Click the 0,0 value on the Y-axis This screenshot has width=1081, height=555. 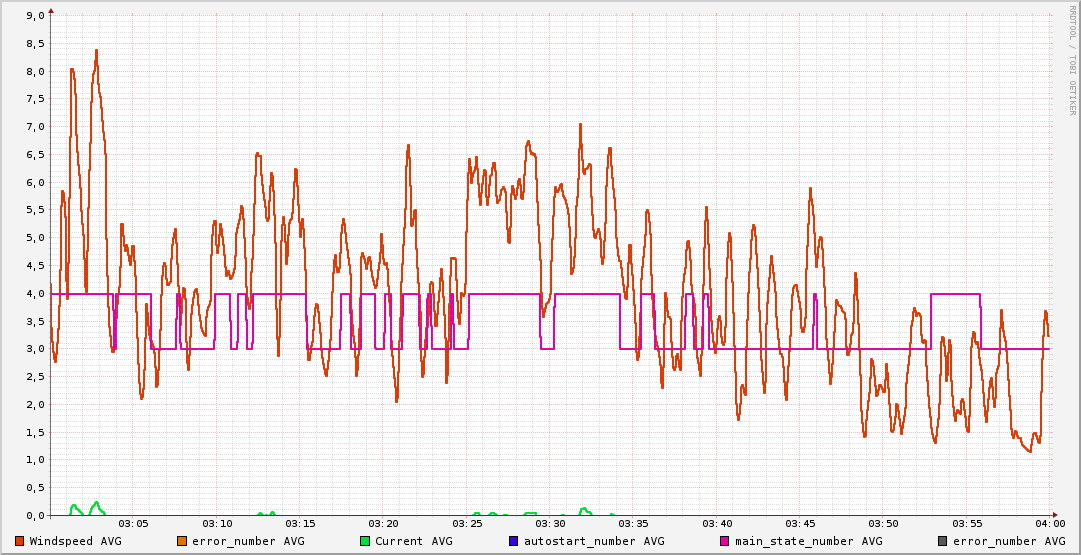point(35,515)
